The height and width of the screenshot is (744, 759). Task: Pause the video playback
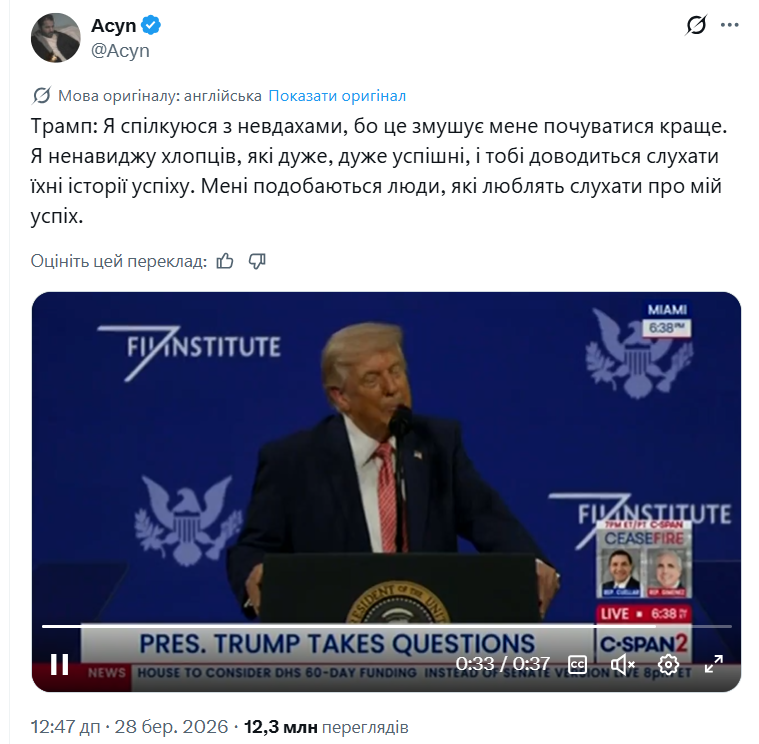[x=60, y=664]
